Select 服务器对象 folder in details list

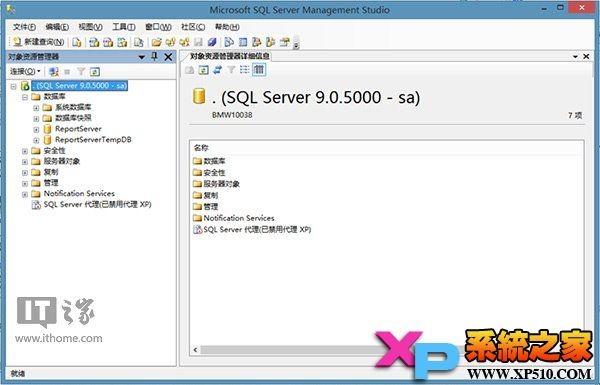pos(216,184)
